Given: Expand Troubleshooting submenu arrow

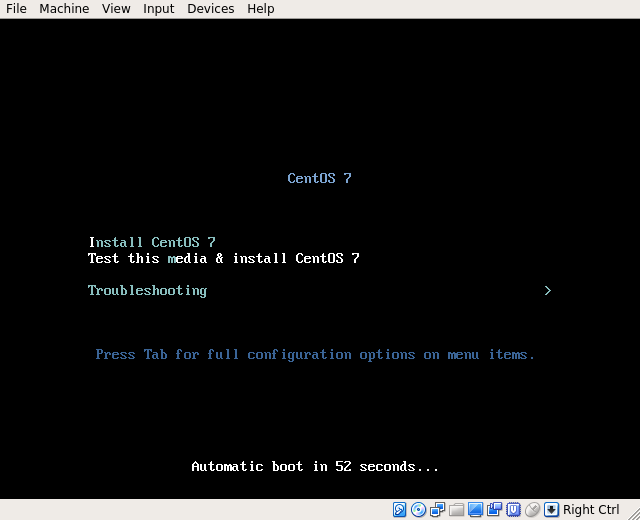Looking at the screenshot, I should pos(548,290).
